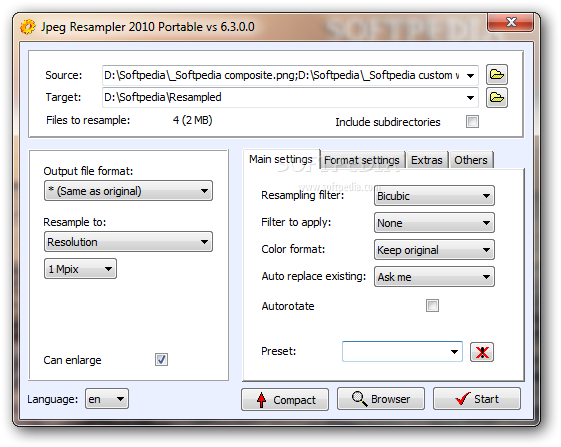Open the Preset combo box

point(402,351)
